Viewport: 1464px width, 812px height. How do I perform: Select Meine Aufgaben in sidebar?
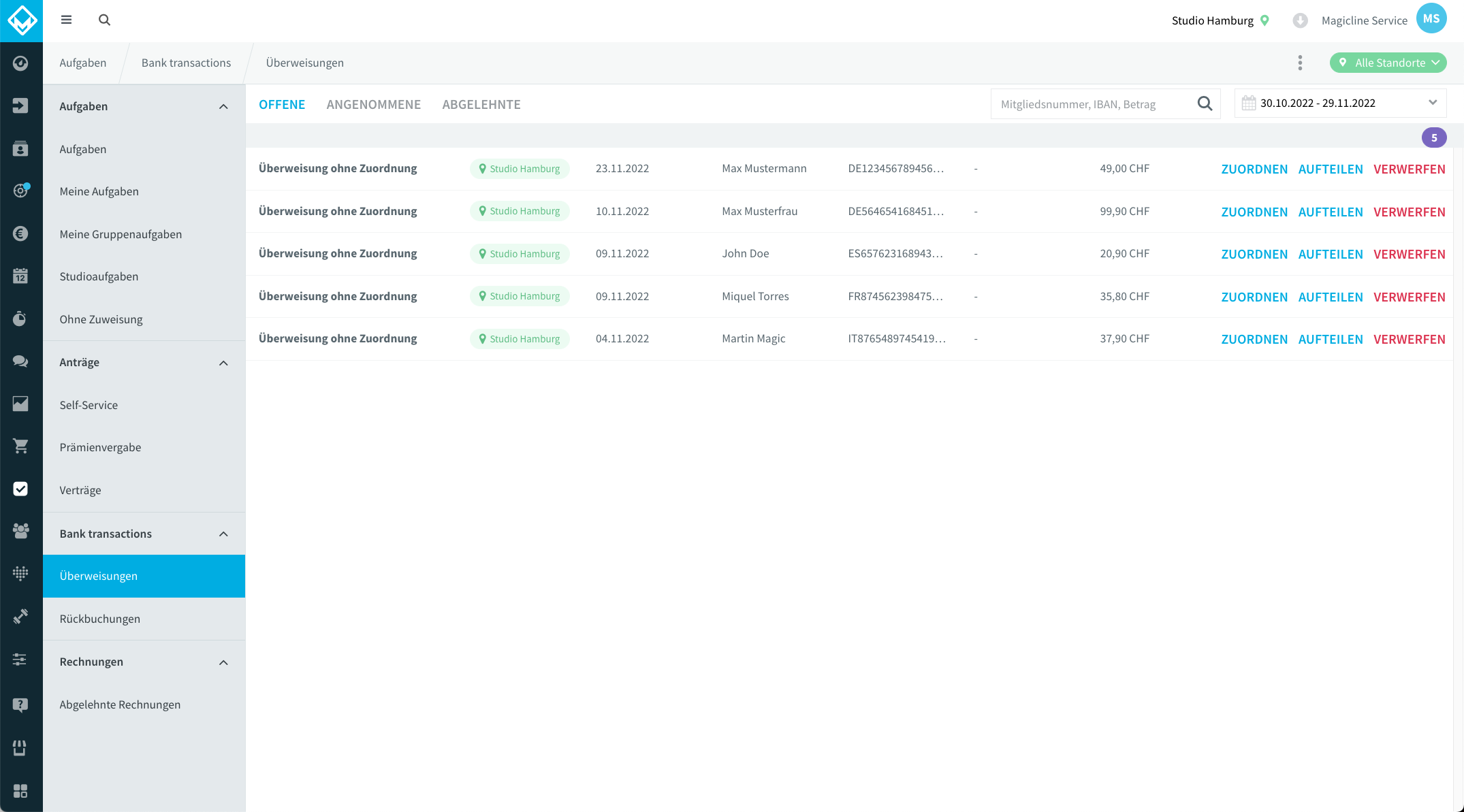pos(144,191)
